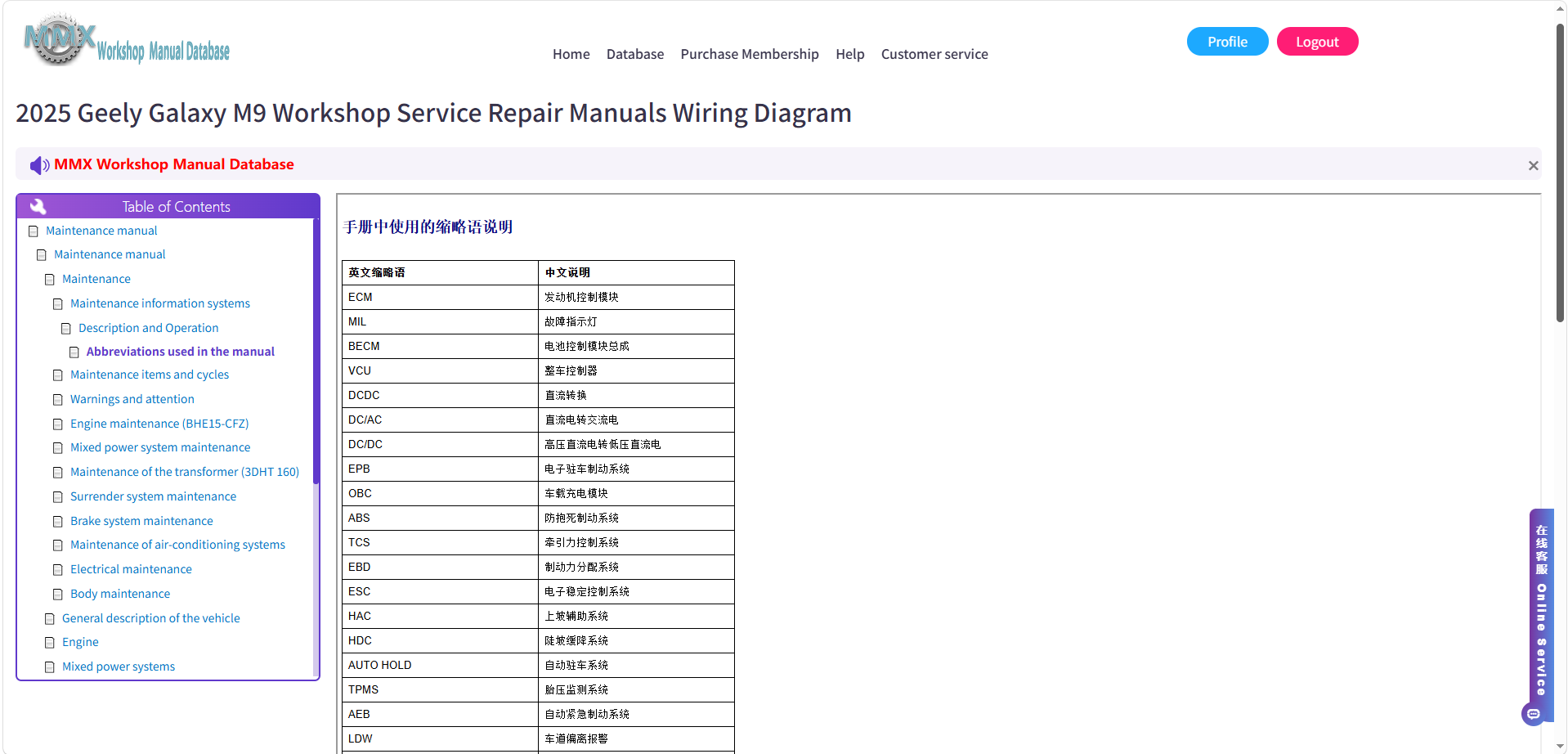Image resolution: width=1568 pixels, height=754 pixels.
Task: Click the LDW abbreviation cell
Action: pos(441,738)
